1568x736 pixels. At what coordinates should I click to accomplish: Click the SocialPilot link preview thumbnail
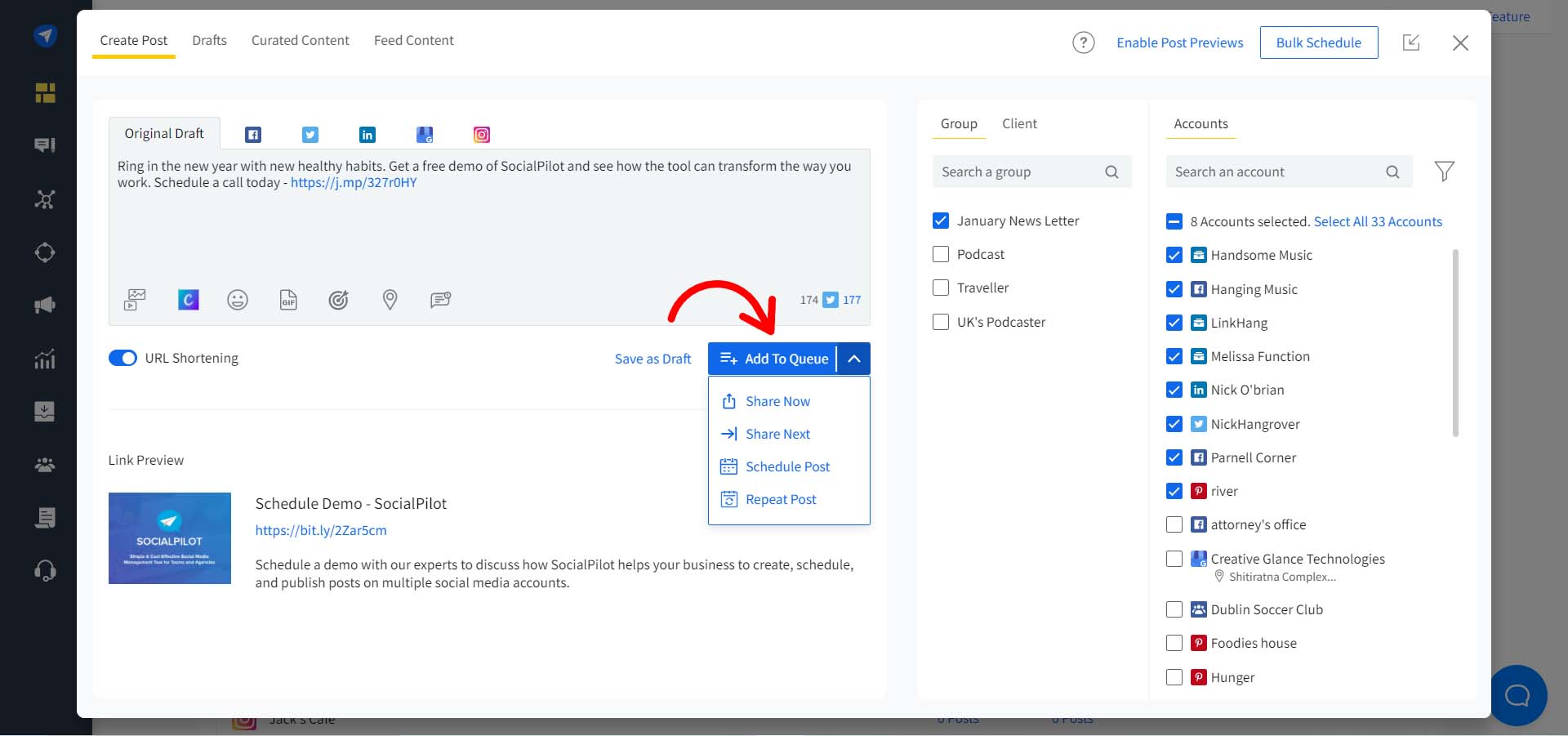pos(170,538)
